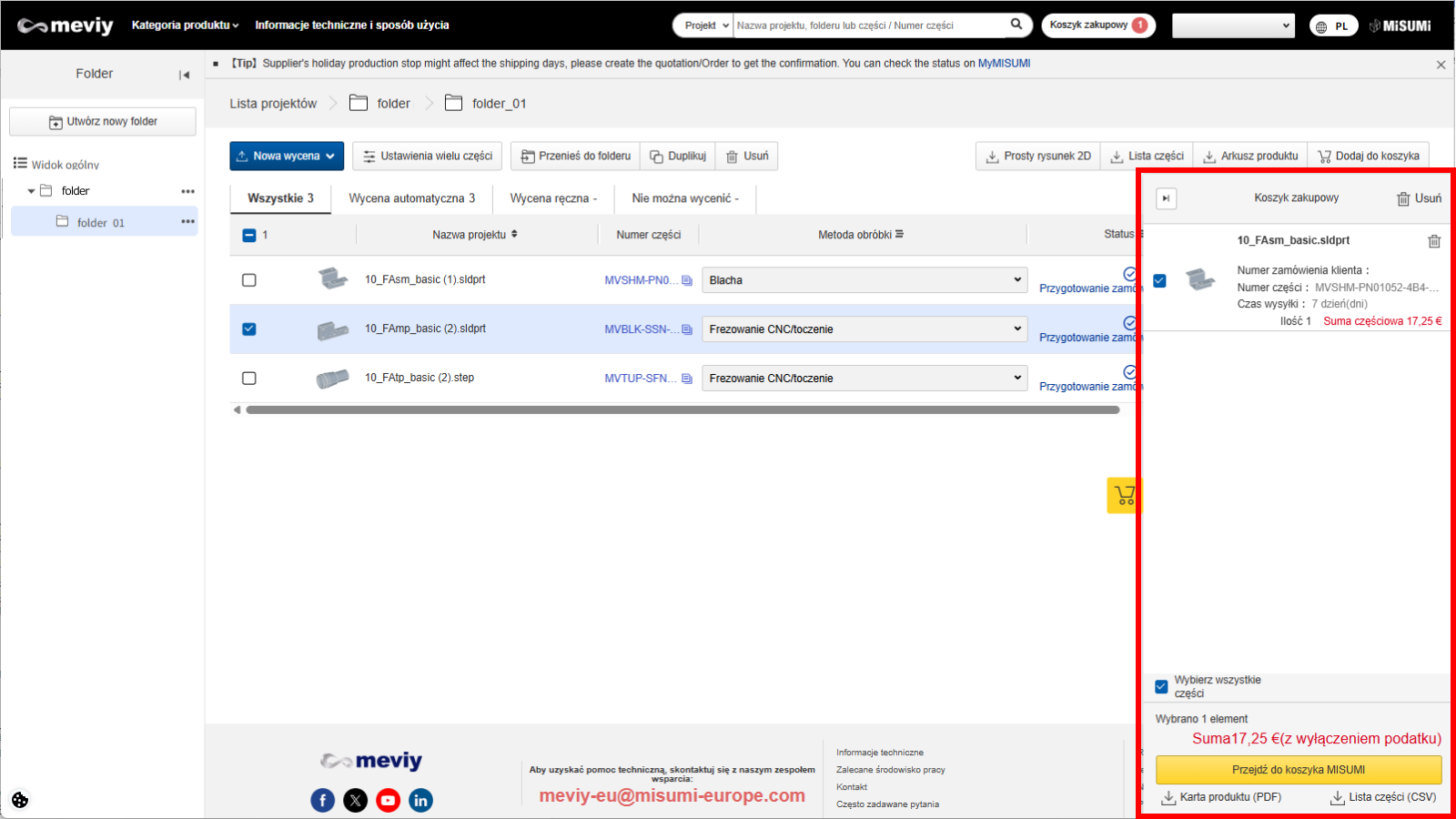Switch to 'Wycena automatyczna 3' tab
Image resolution: width=1456 pixels, height=819 pixels.
pyautogui.click(x=411, y=198)
